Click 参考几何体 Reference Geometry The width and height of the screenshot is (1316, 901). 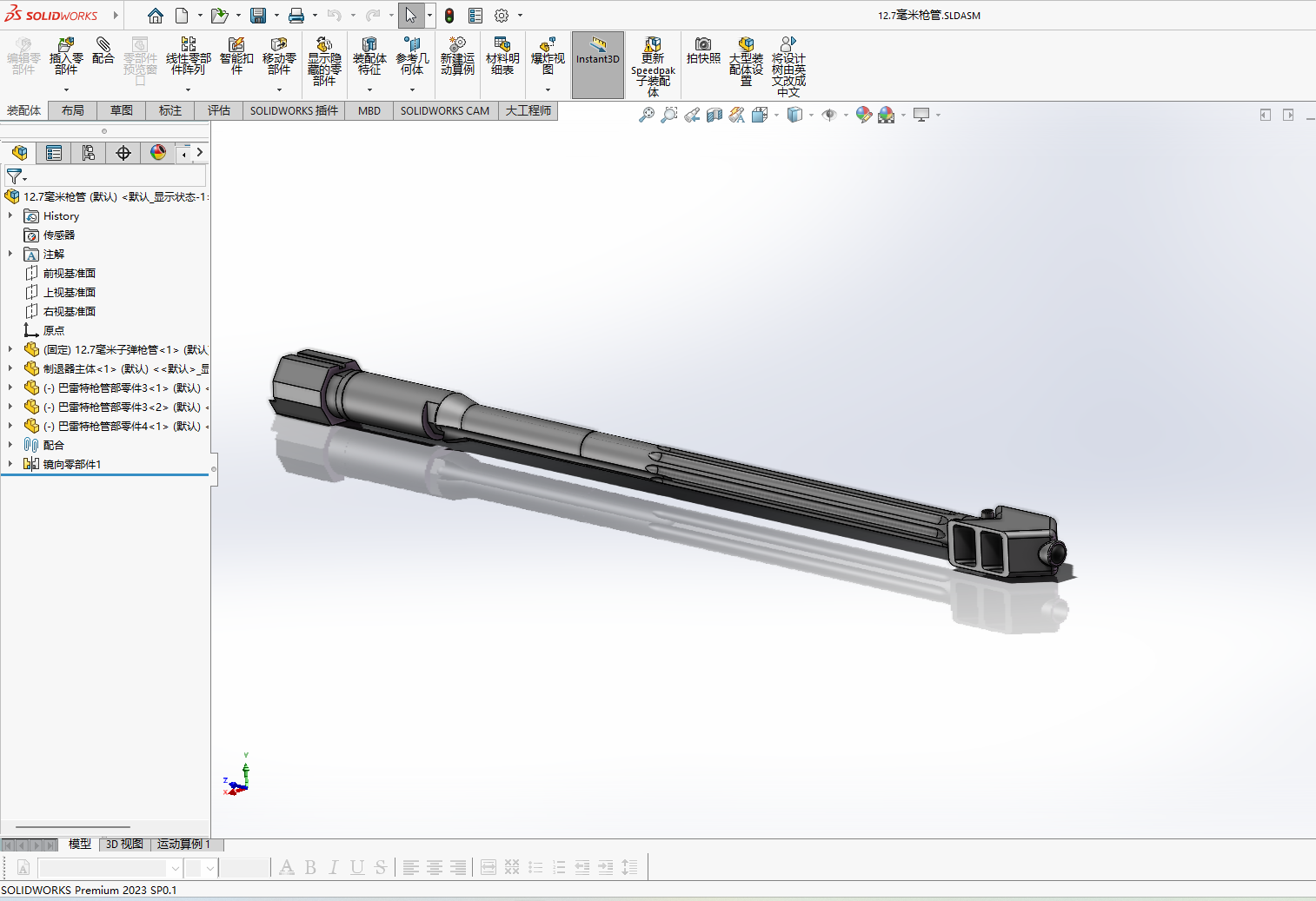pos(412,56)
